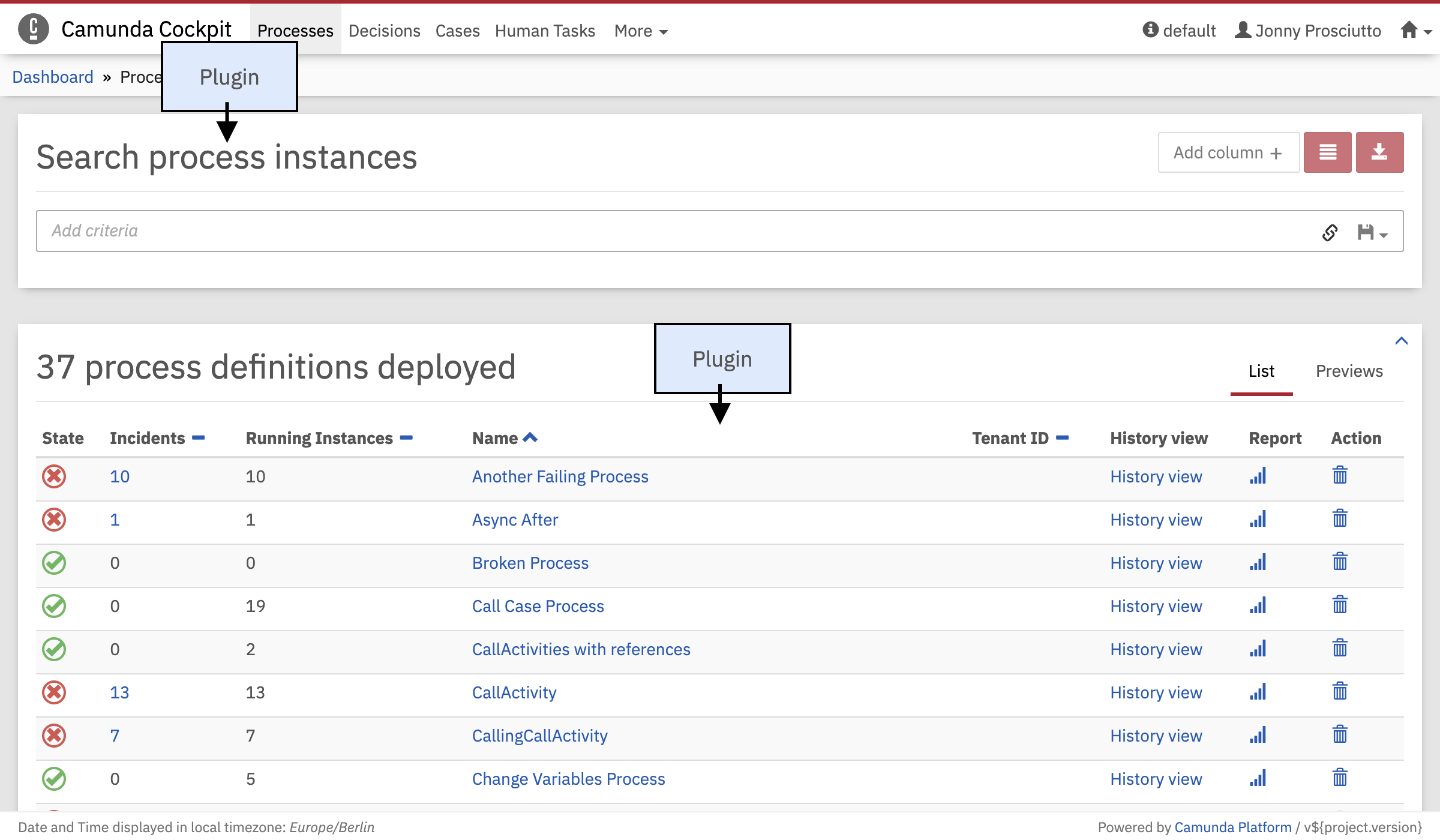Open Change Variables Process link

coord(568,779)
